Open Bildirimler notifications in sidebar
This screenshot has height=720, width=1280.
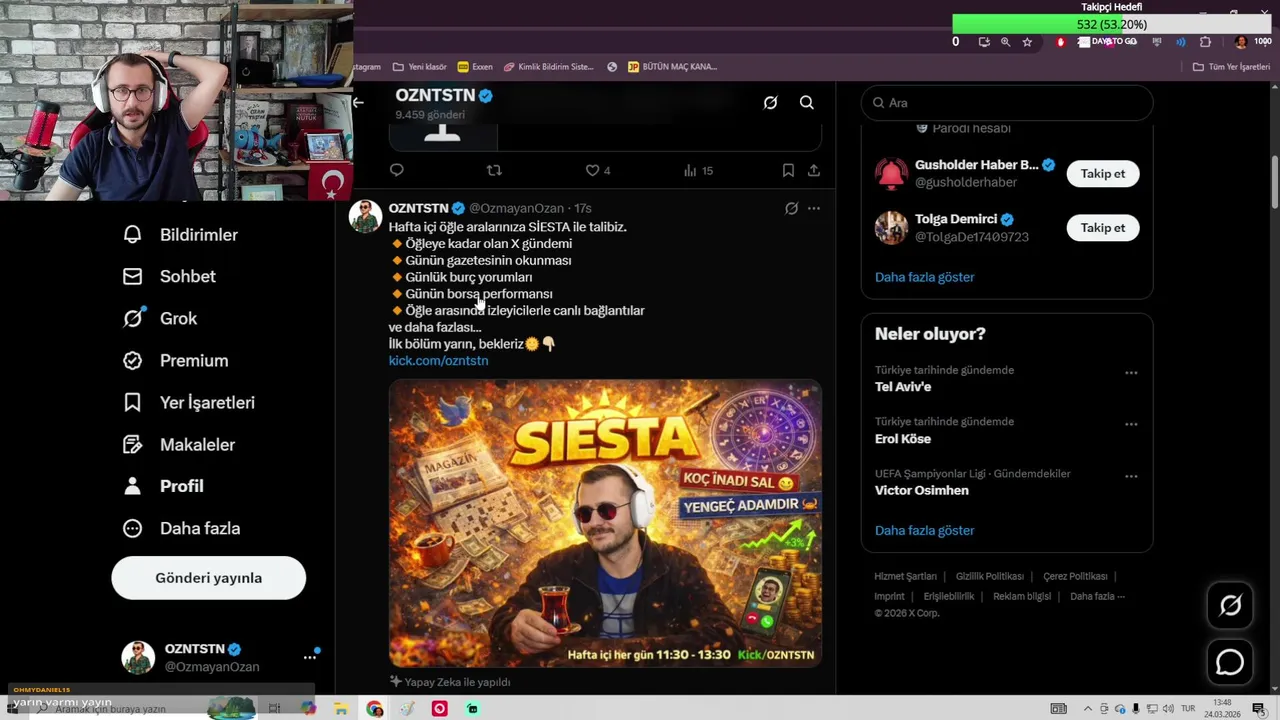(x=180, y=235)
